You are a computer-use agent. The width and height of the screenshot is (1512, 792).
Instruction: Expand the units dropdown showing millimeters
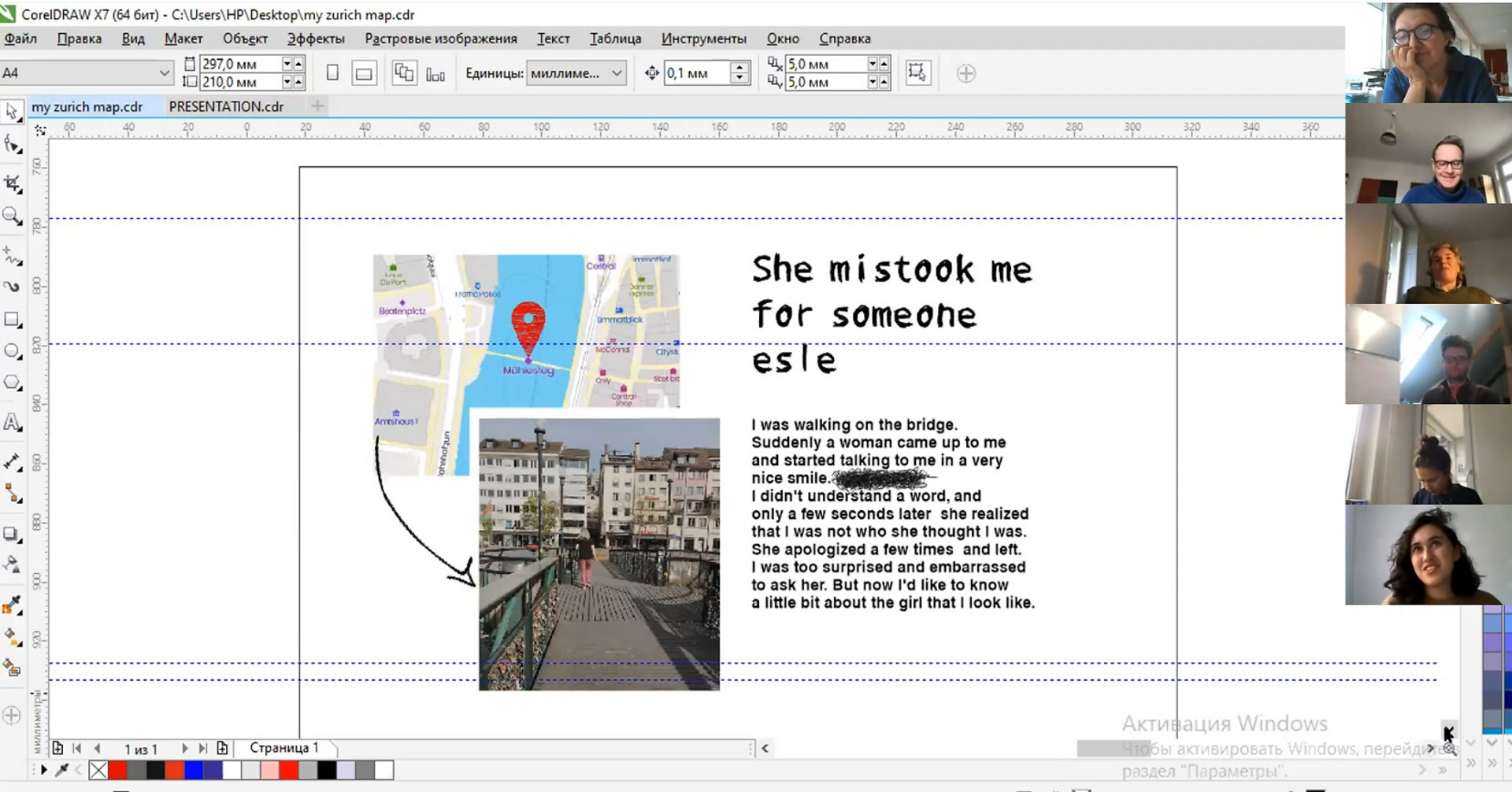coord(617,73)
